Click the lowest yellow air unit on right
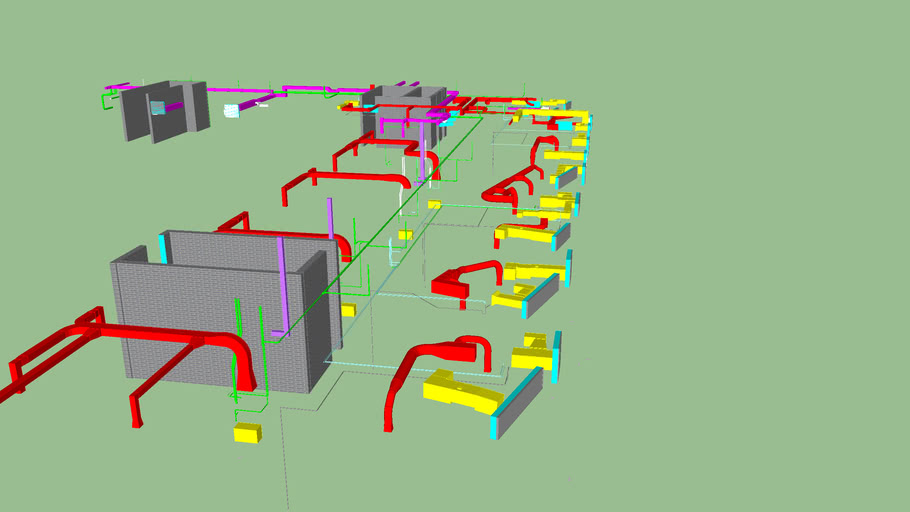Viewport: 910px width, 512px height. click(462, 389)
